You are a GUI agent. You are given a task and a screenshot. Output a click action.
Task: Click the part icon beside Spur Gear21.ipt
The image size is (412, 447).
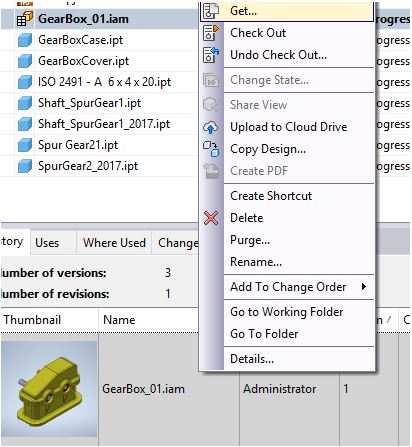click(25, 145)
